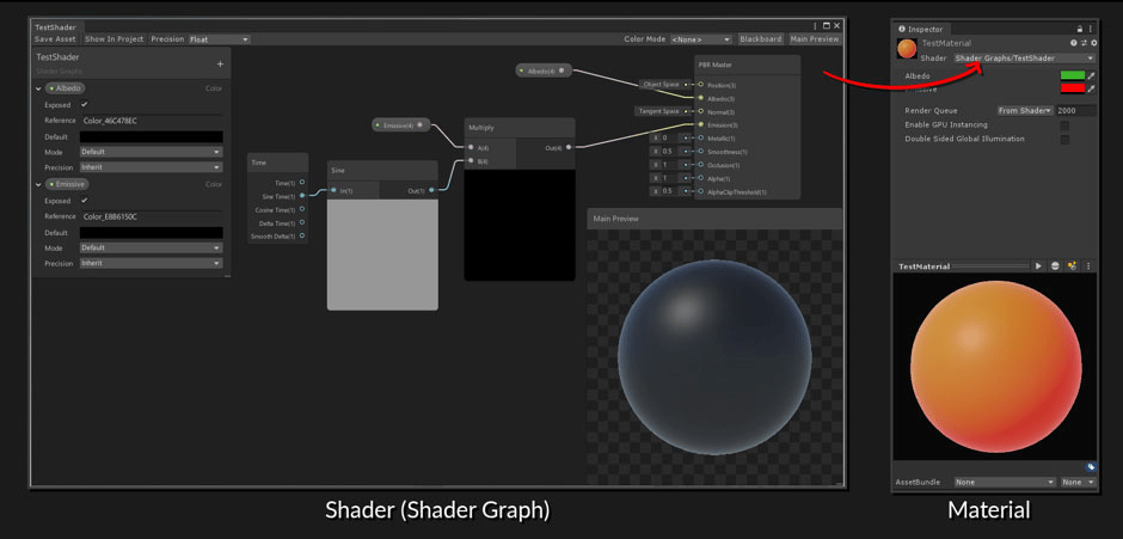1123x539 pixels.
Task: Open Albedo Default color swatch in blackboard
Action: point(151,136)
